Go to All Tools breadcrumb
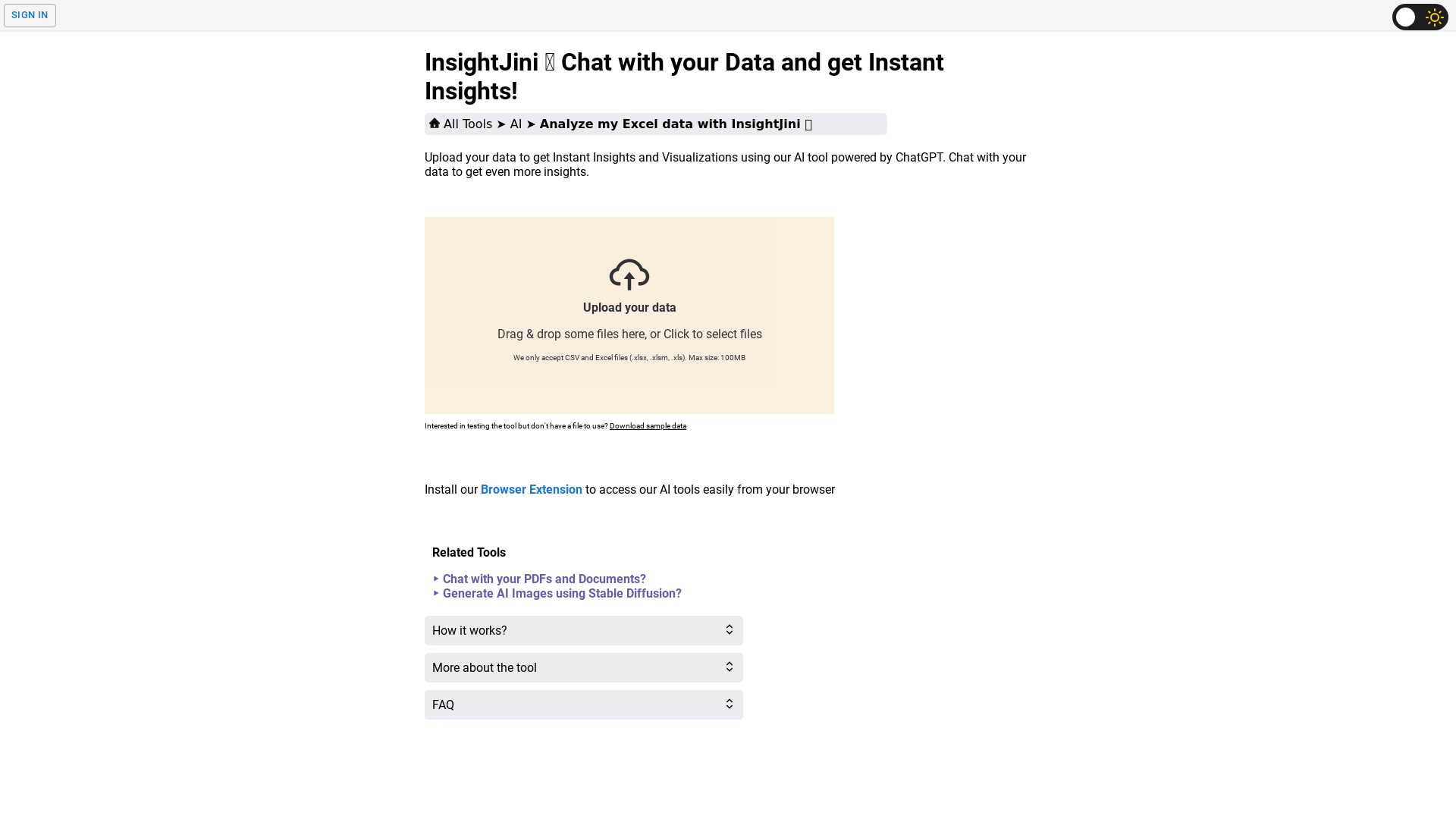The image size is (1456, 819). click(467, 124)
